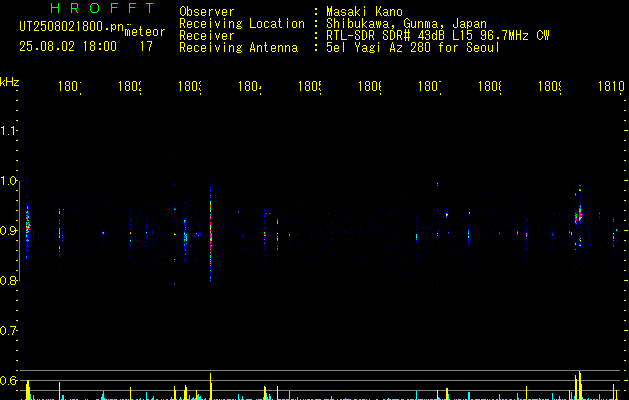This screenshot has width=629, height=400.
Task: Click the 1809 time axis marker
Action: click(x=550, y=86)
